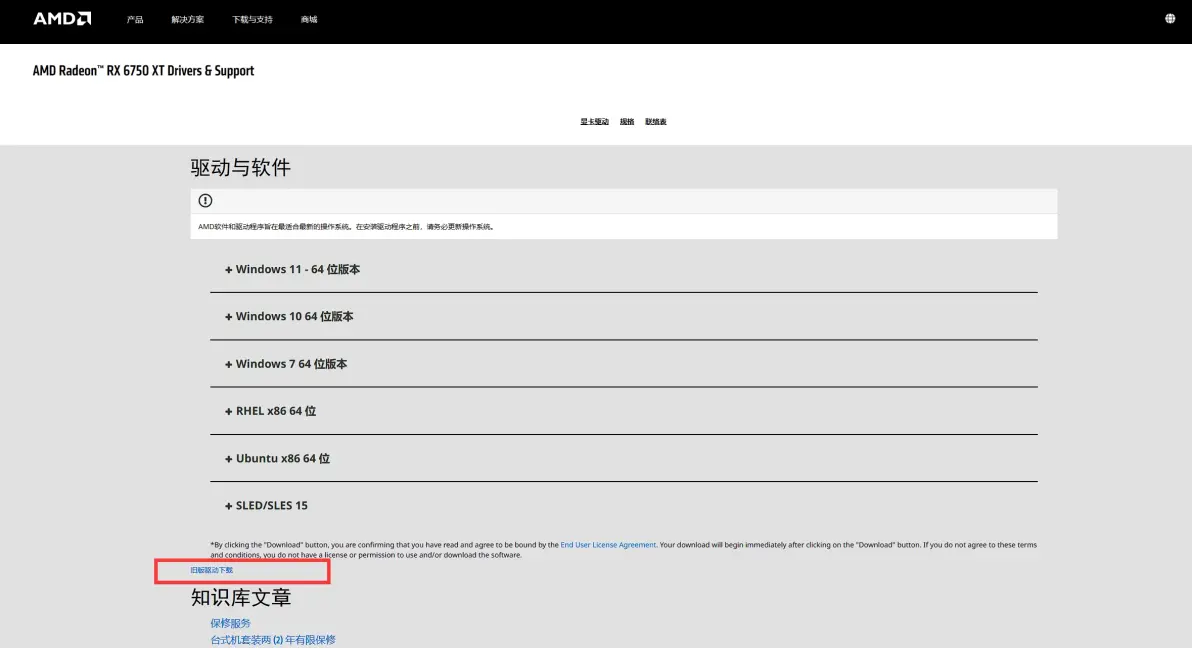
Task: Expand the Windows 11 - 64 位版本 section
Action: tap(623, 269)
